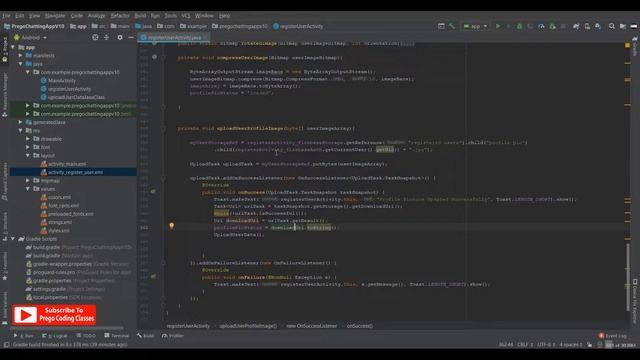Click the Sync Project with Gradle icon

coord(576,26)
